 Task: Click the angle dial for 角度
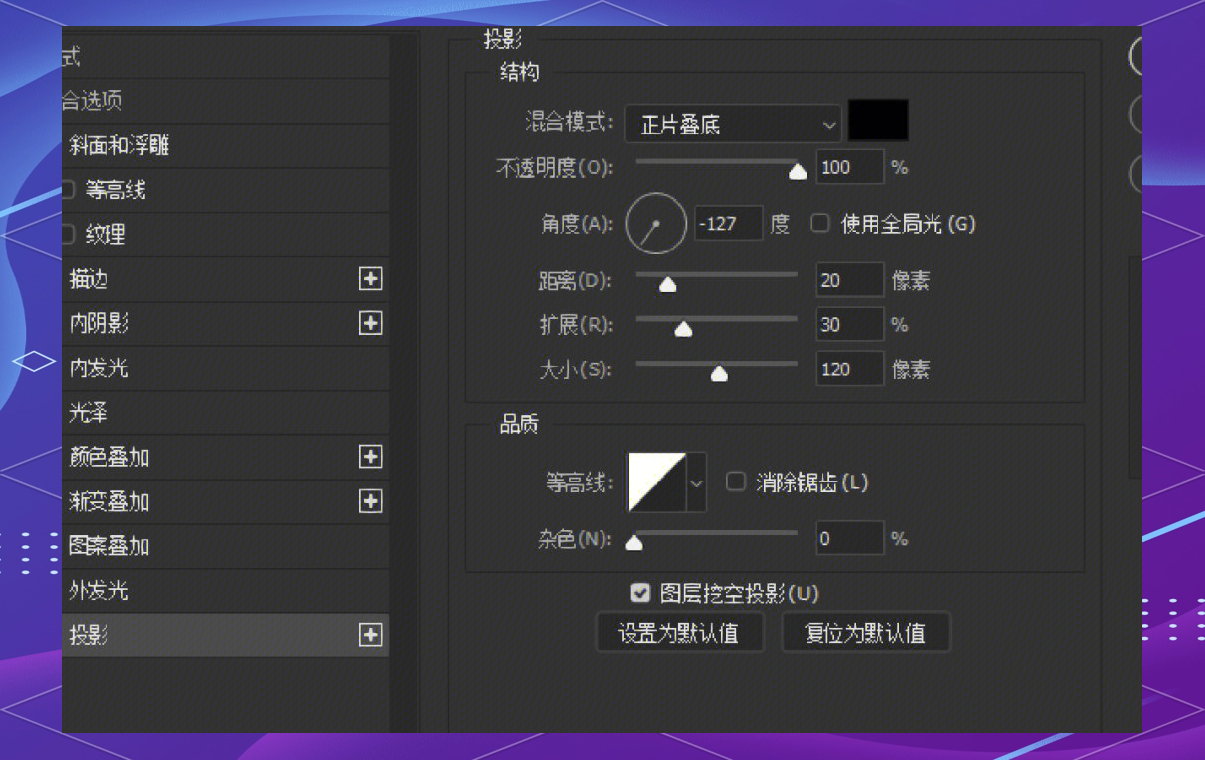click(656, 224)
